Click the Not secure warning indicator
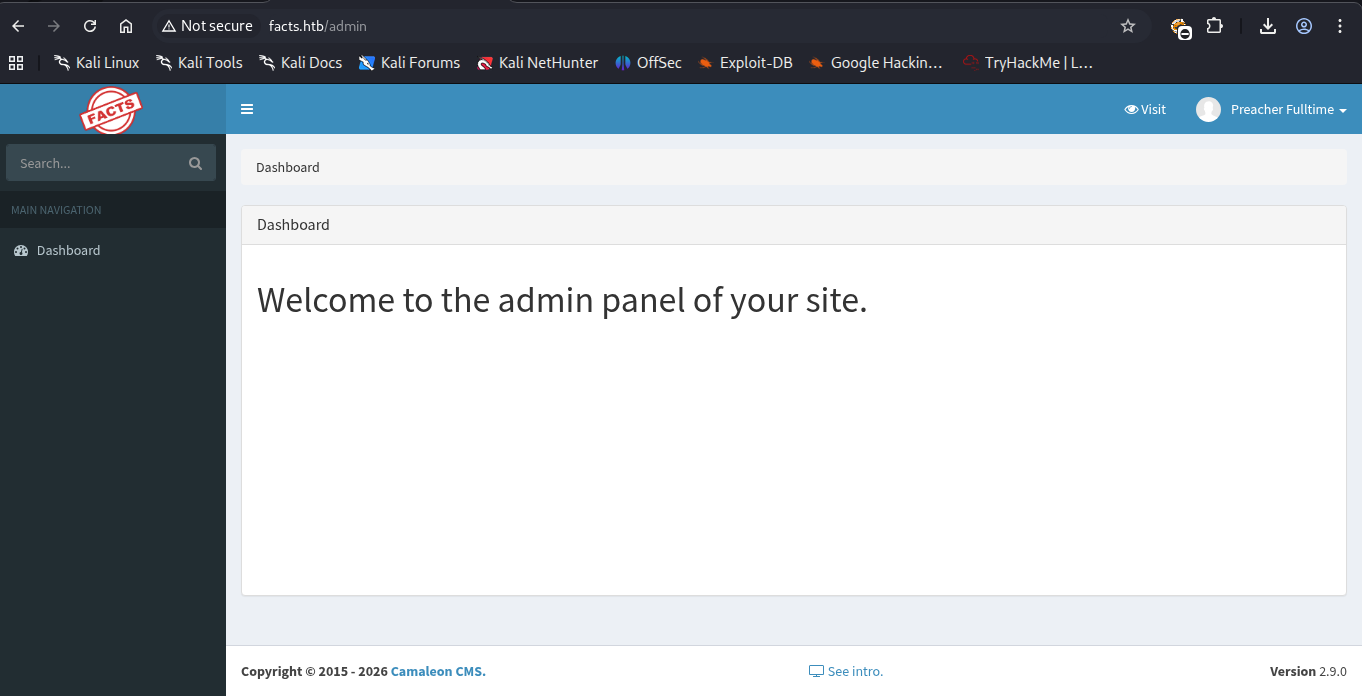This screenshot has width=1362, height=696. pos(207,26)
